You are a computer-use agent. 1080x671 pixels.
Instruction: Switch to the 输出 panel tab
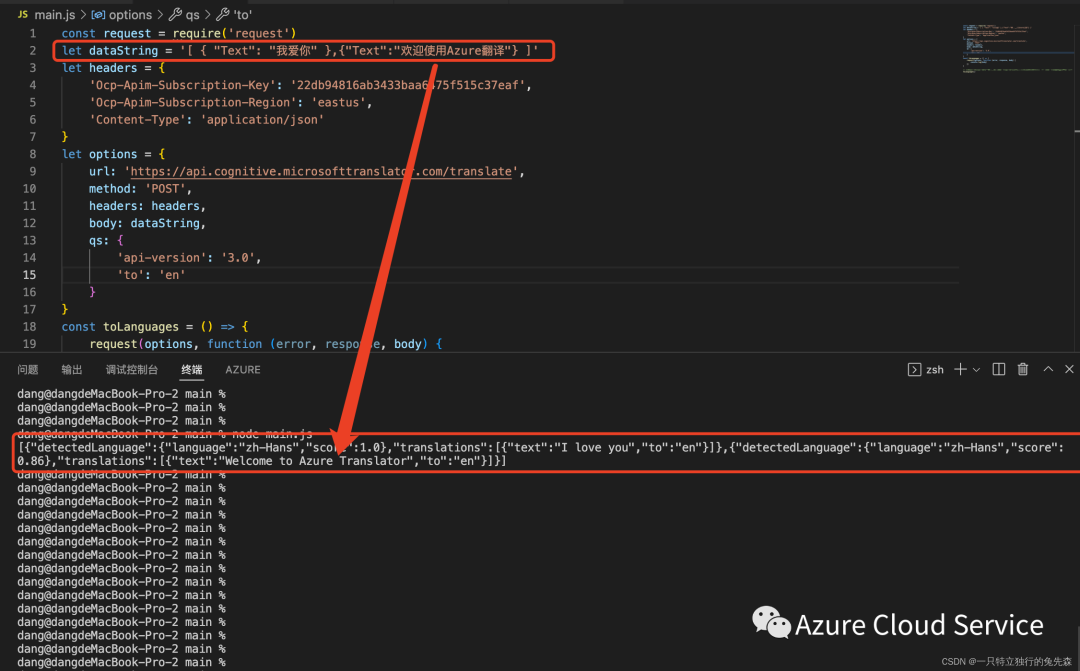click(72, 370)
